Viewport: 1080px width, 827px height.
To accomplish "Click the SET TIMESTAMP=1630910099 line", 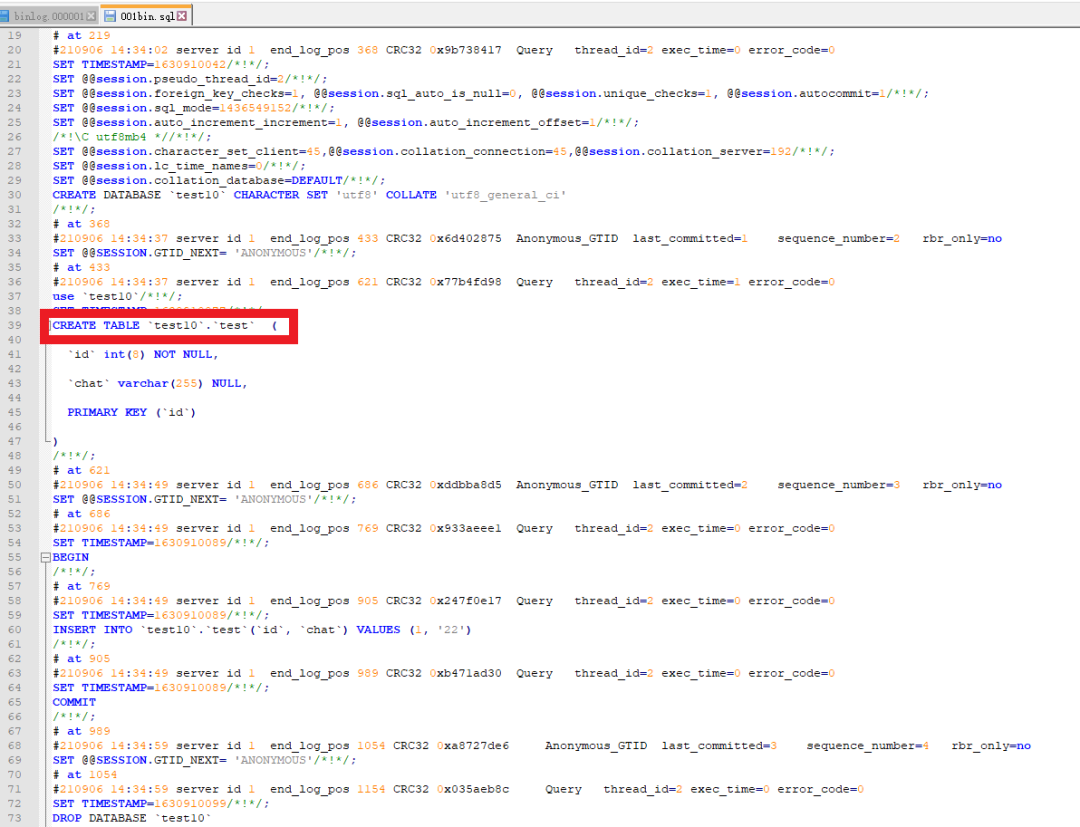I will pyautogui.click(x=161, y=803).
